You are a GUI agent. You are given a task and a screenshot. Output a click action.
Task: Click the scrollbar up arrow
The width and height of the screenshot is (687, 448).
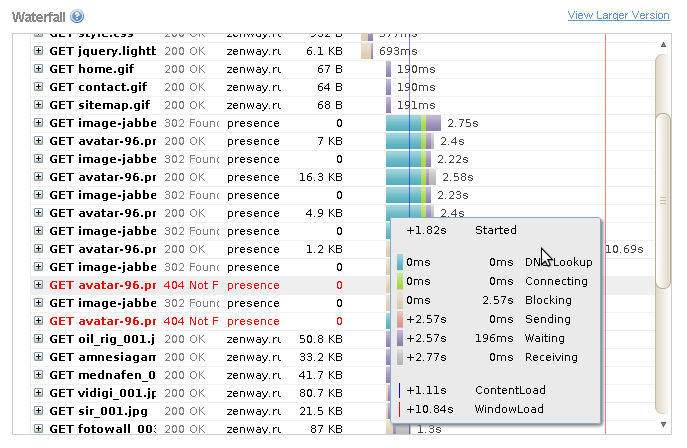coord(663,44)
